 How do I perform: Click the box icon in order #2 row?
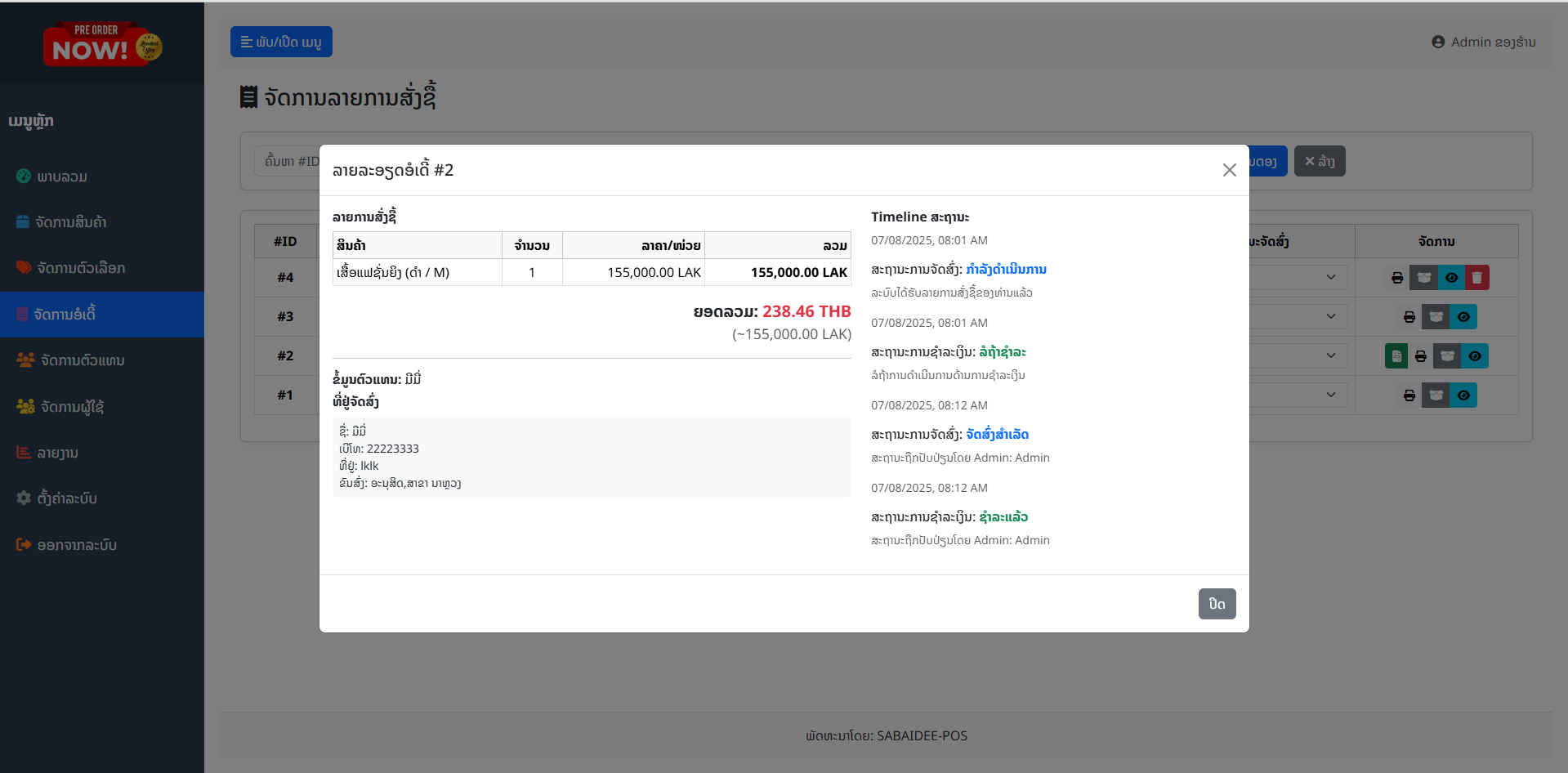coord(1447,356)
